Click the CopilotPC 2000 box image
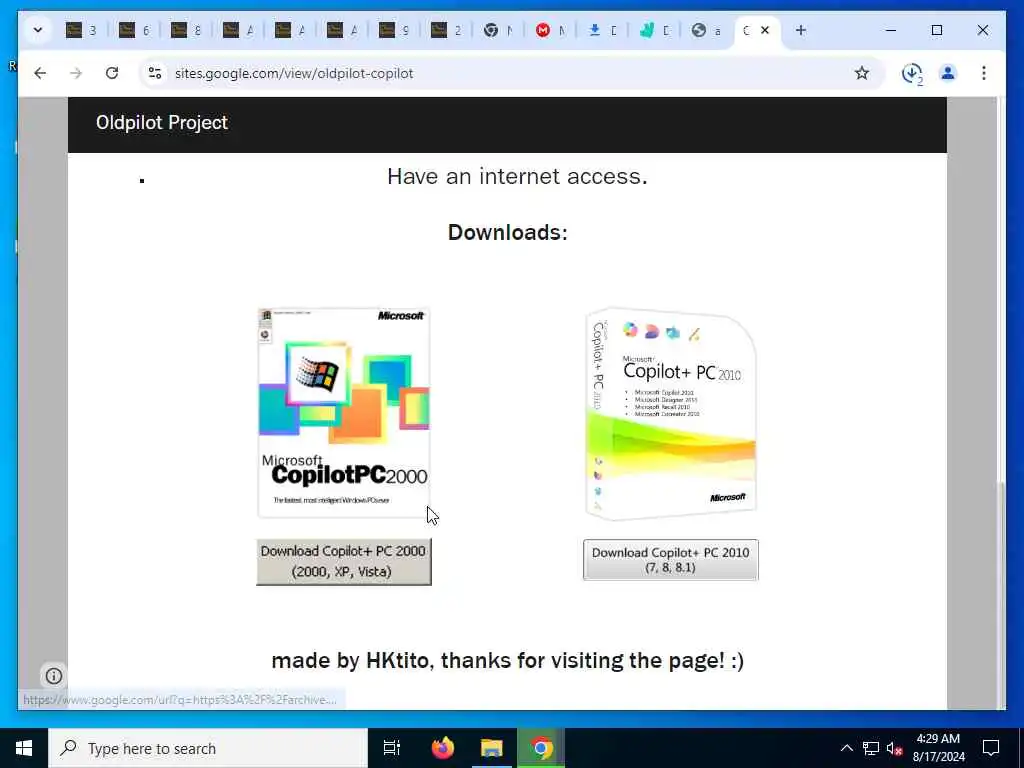This screenshot has height=768, width=1024. click(344, 413)
